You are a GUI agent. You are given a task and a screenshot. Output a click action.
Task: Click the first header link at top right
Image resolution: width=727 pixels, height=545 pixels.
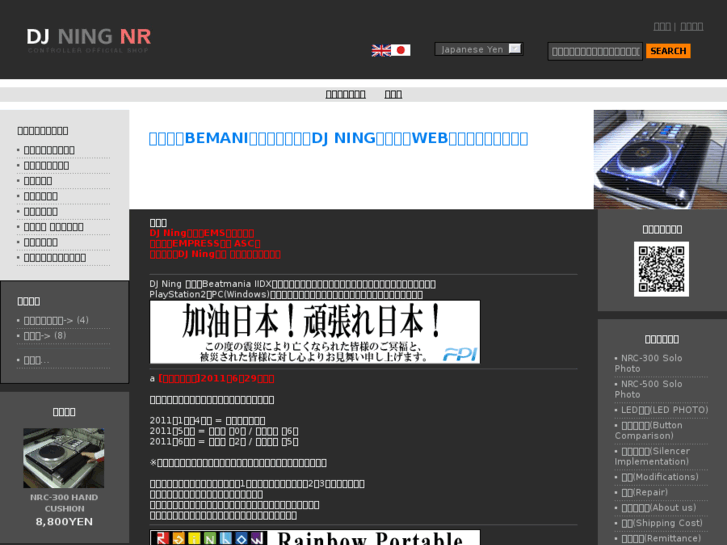[662, 26]
